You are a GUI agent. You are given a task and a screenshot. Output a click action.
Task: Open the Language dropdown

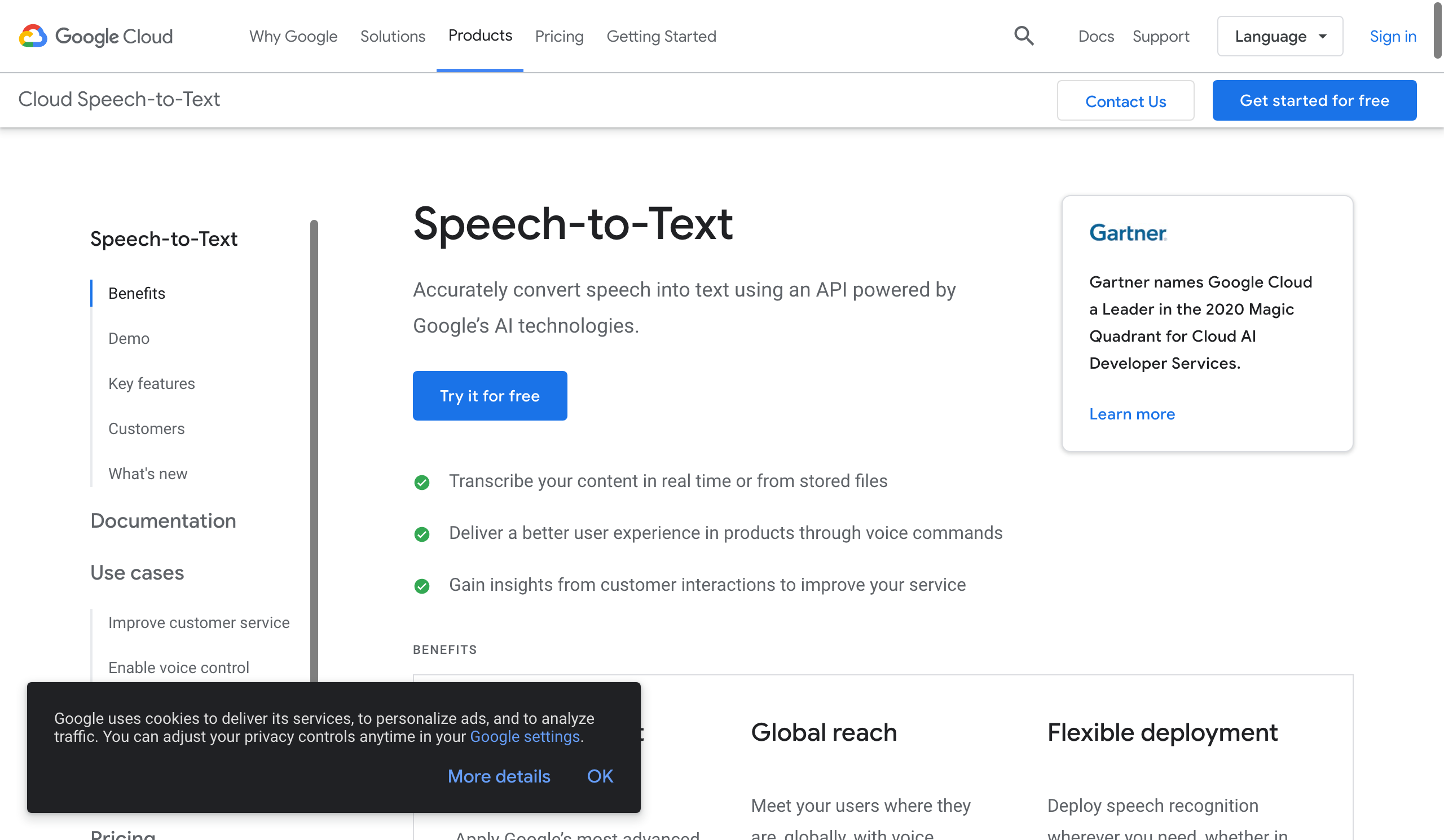click(x=1279, y=36)
